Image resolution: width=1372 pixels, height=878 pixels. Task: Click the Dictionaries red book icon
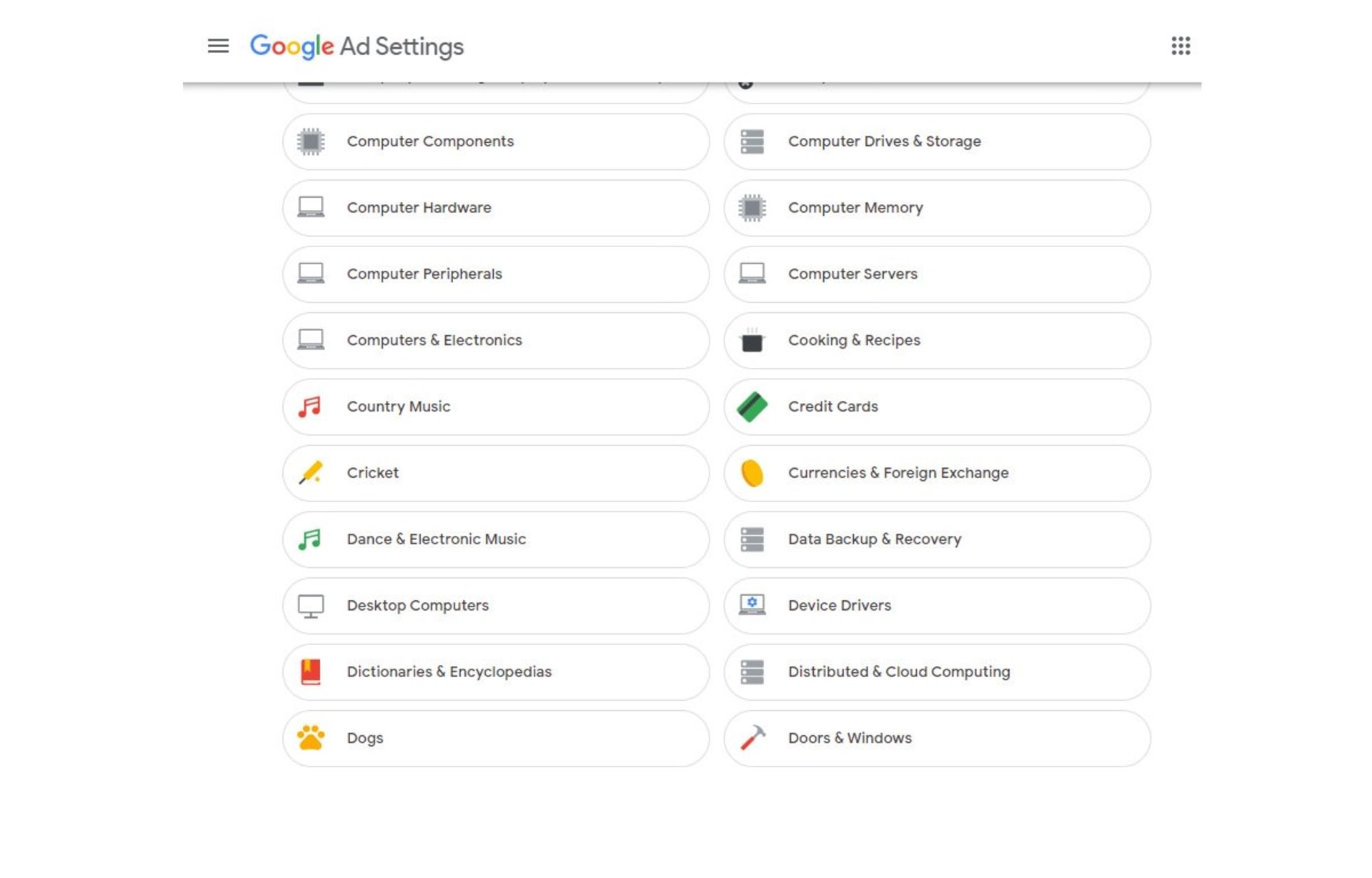pos(311,672)
